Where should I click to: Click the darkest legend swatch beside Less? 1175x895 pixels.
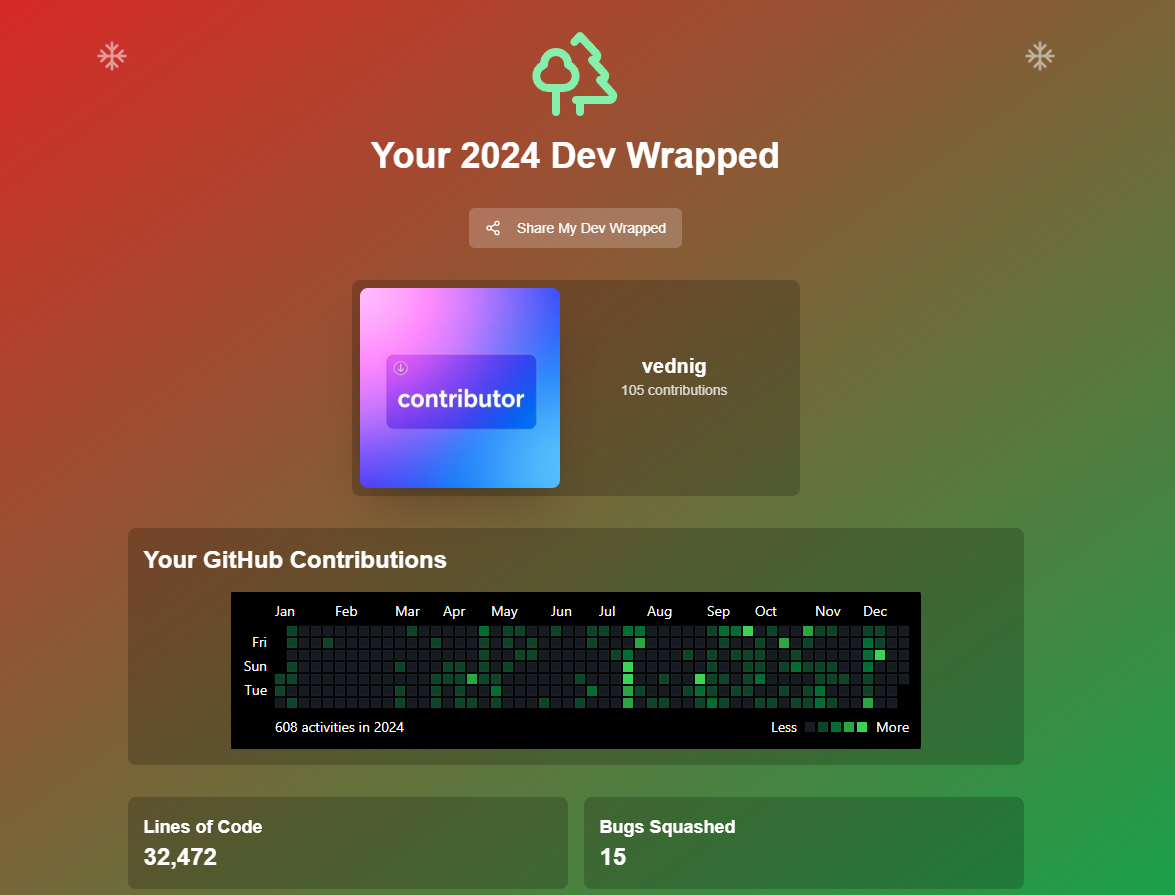(810, 727)
